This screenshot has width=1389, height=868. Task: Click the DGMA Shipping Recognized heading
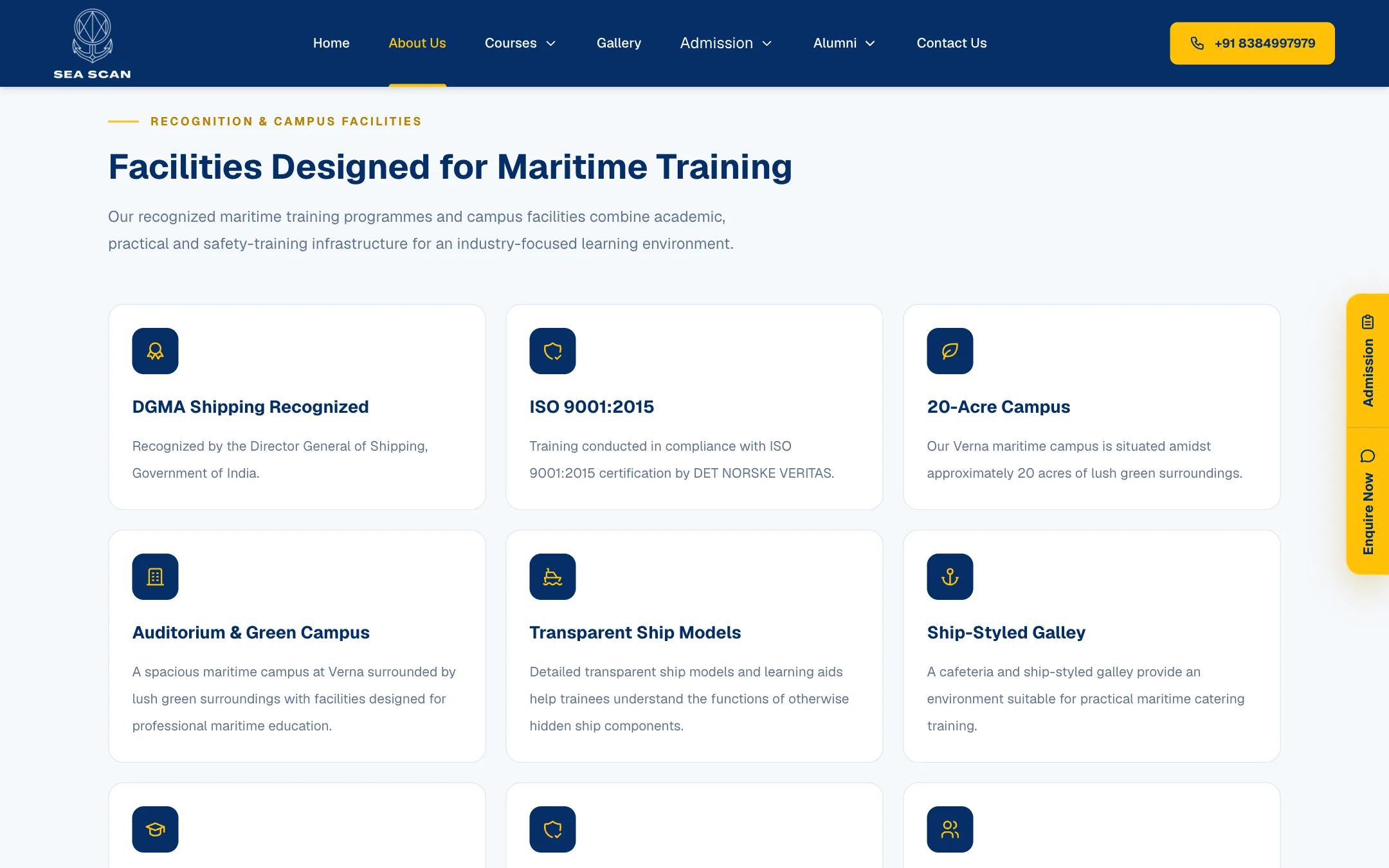click(x=250, y=407)
